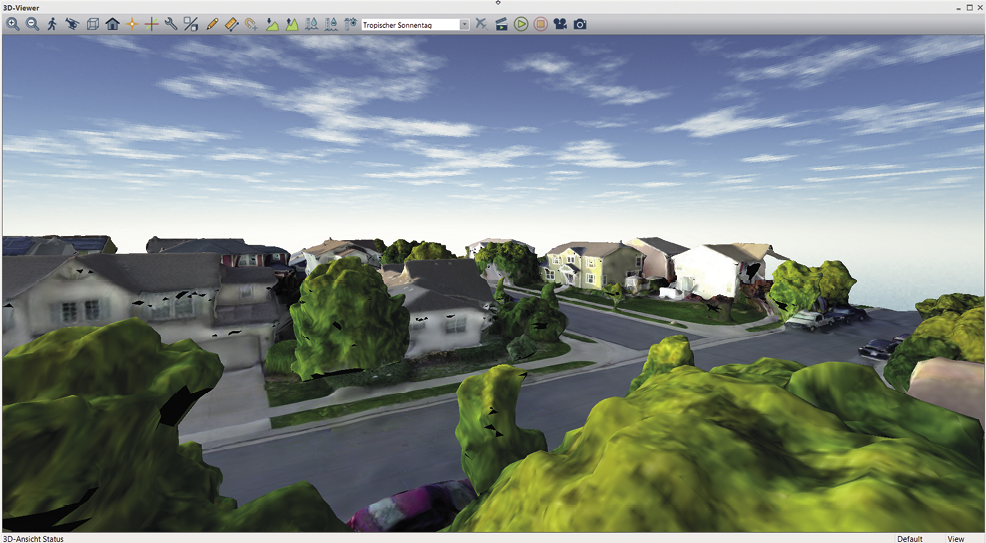Click the 3D-Viewer title text

(21, 8)
